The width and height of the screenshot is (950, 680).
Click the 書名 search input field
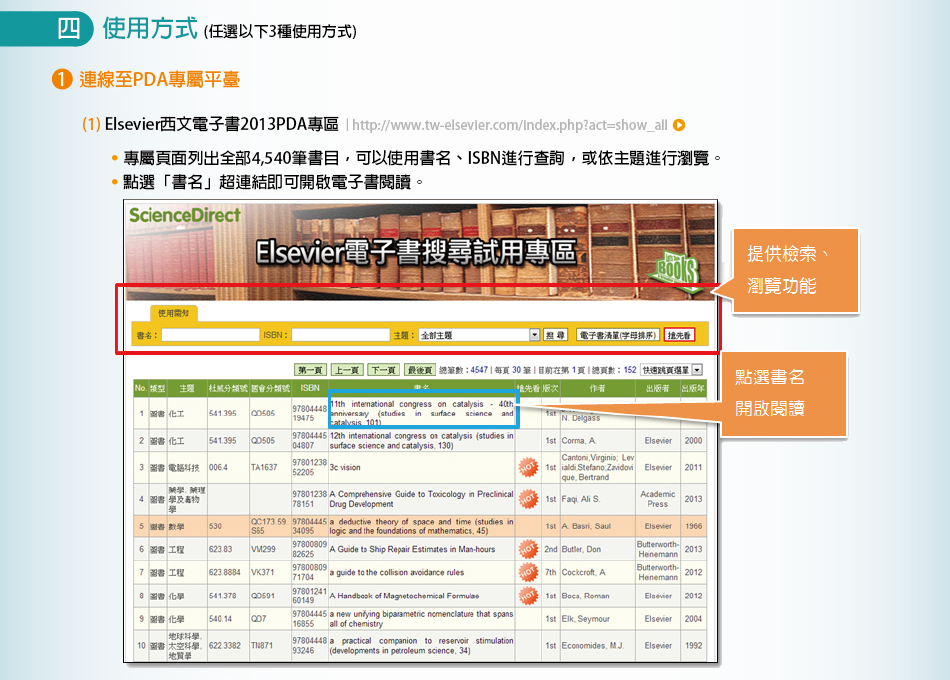tap(210, 335)
